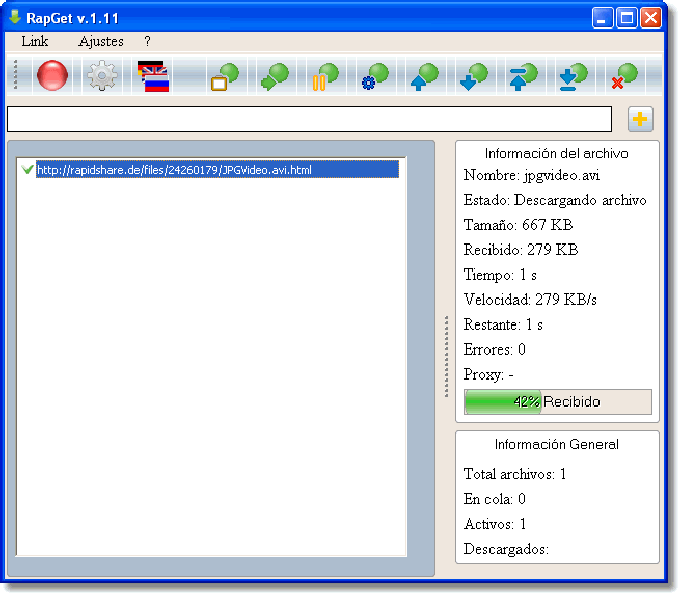The image size is (680, 595).
Task: Click the 'Recibido: 279 KB' text
Action: pos(521,250)
